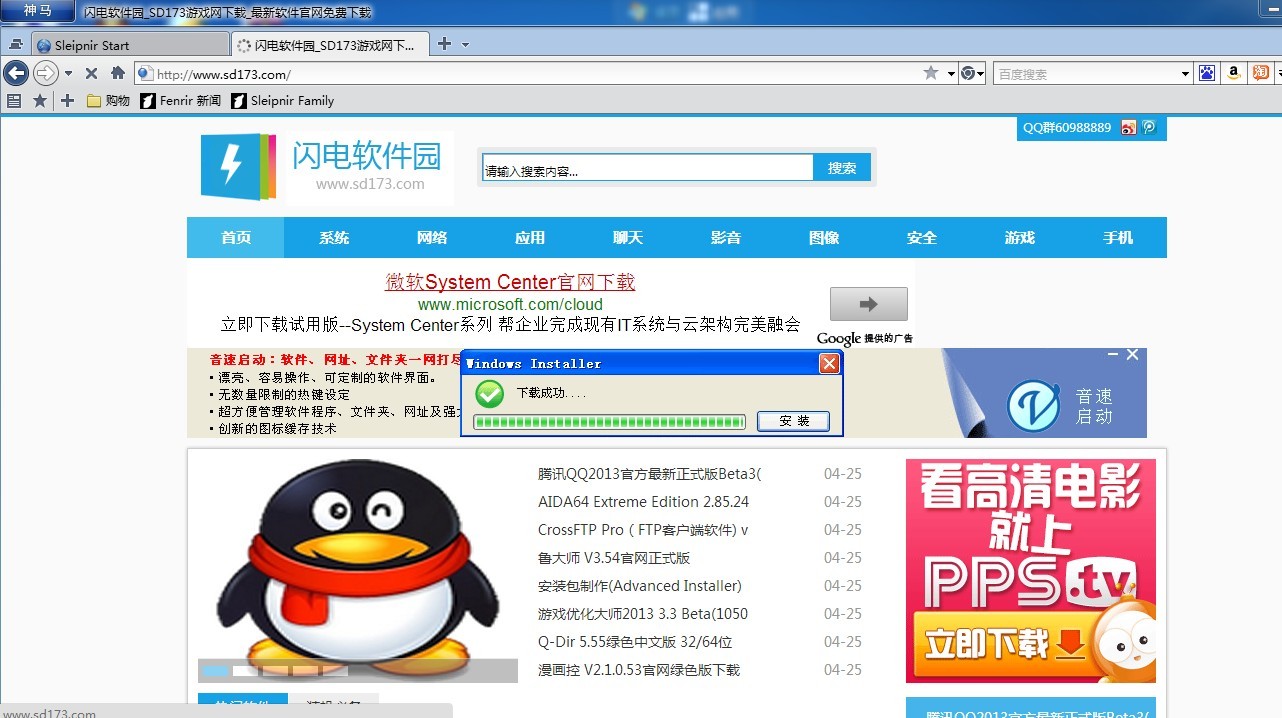Select 游戏 in navigation bar
This screenshot has width=1282, height=718.
pos(1020,238)
